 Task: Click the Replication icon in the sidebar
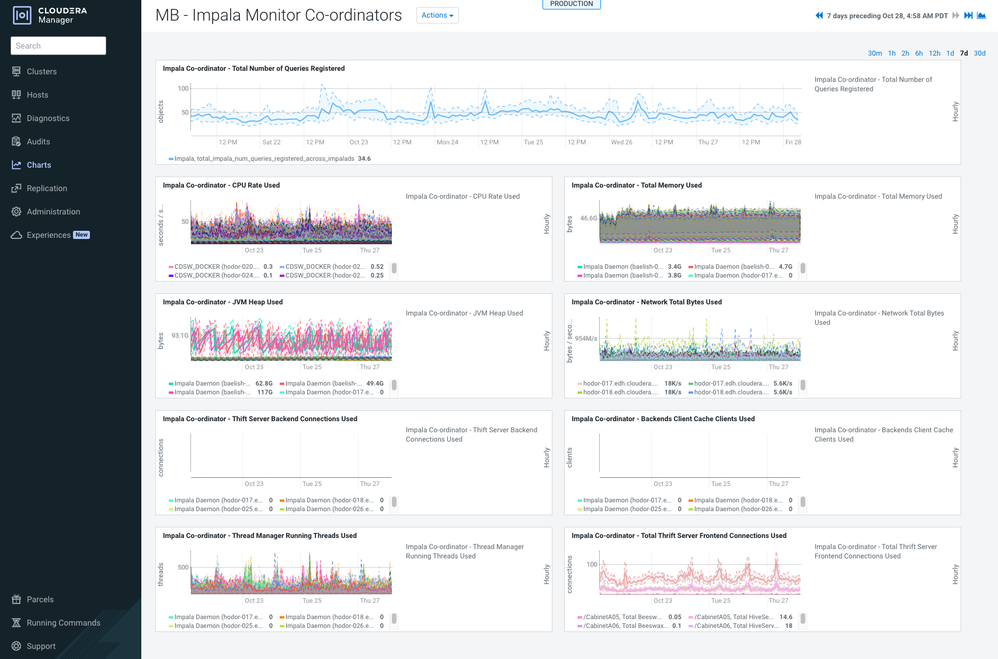tap(17, 188)
